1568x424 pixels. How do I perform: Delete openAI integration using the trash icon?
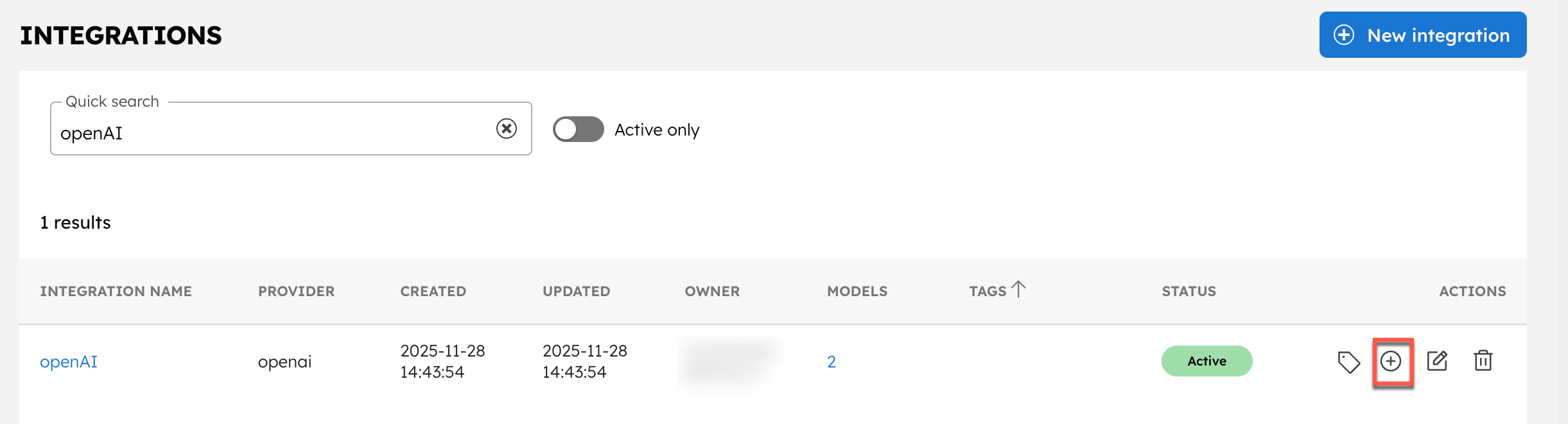(x=1483, y=361)
